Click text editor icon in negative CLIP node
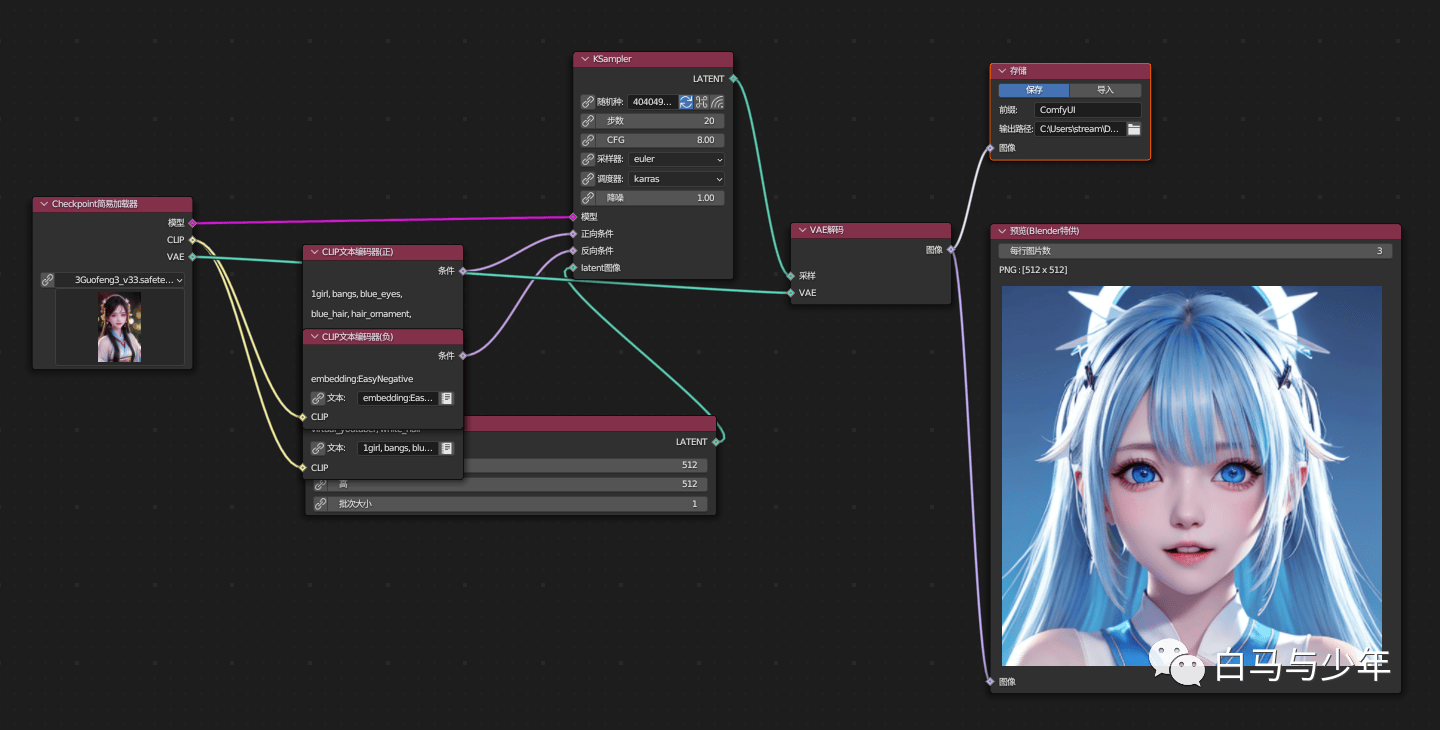 coord(447,398)
